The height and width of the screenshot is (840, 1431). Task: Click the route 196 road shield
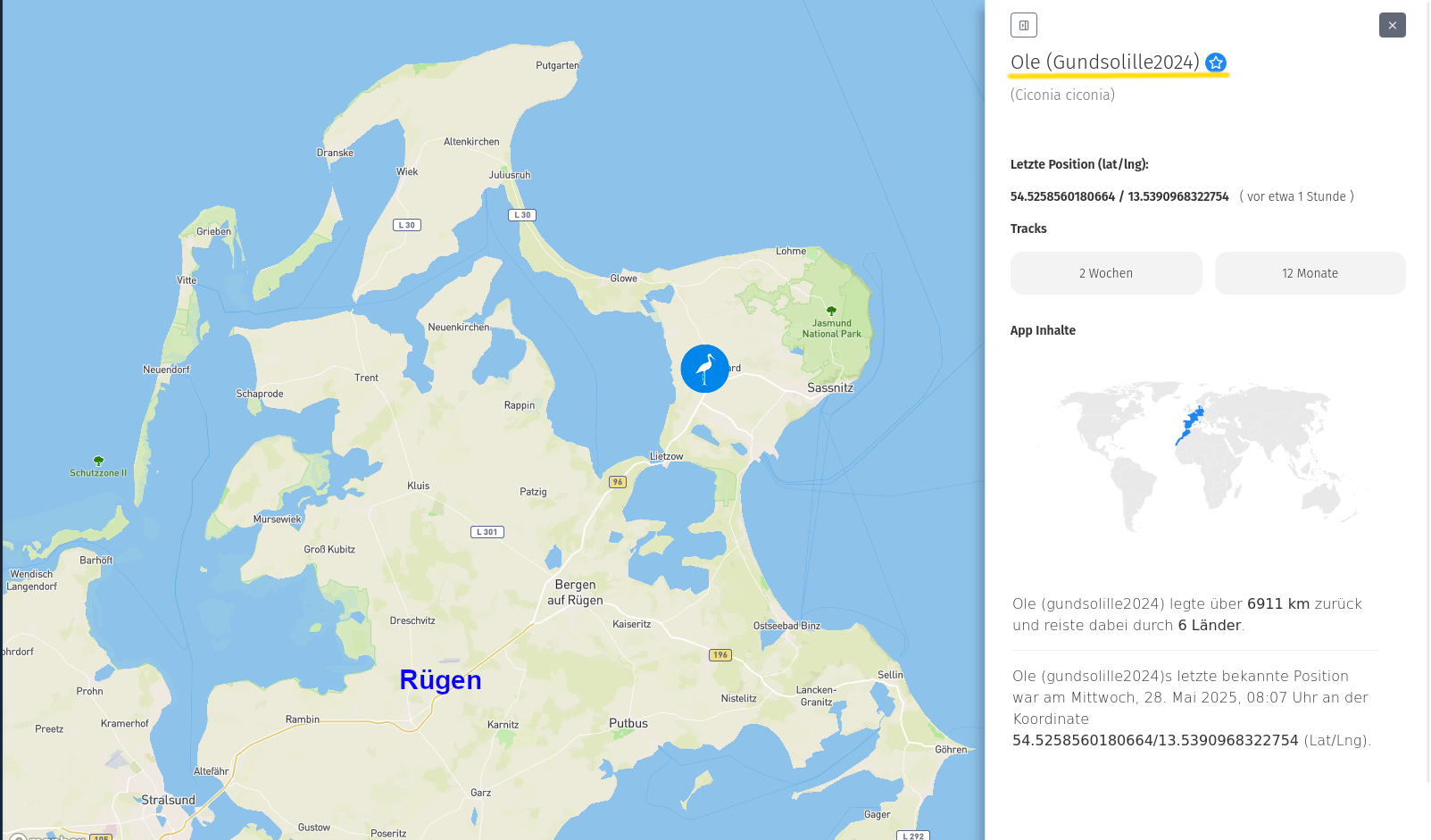coord(720,655)
